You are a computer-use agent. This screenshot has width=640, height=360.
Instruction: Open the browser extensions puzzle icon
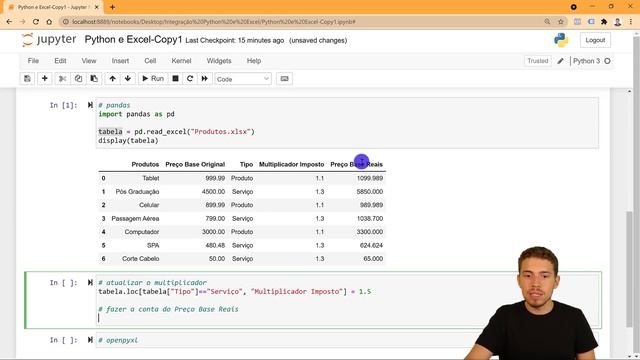[604, 22]
